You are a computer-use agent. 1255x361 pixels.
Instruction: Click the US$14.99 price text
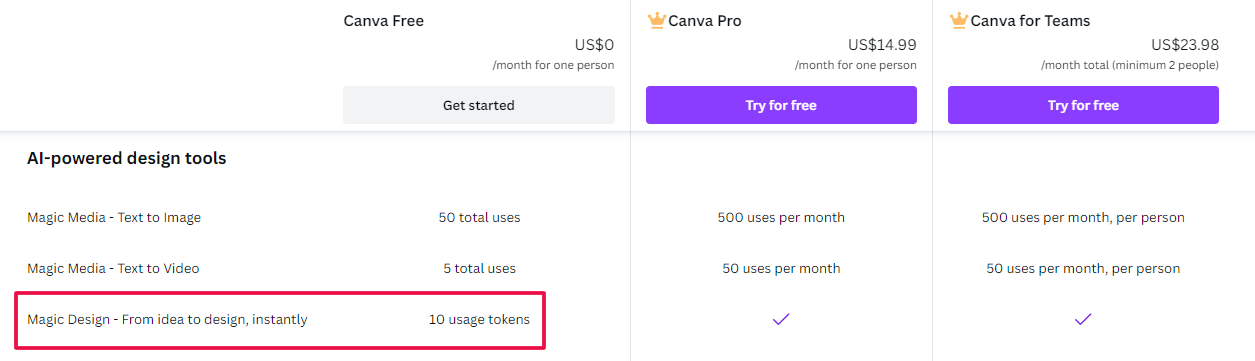click(x=882, y=45)
